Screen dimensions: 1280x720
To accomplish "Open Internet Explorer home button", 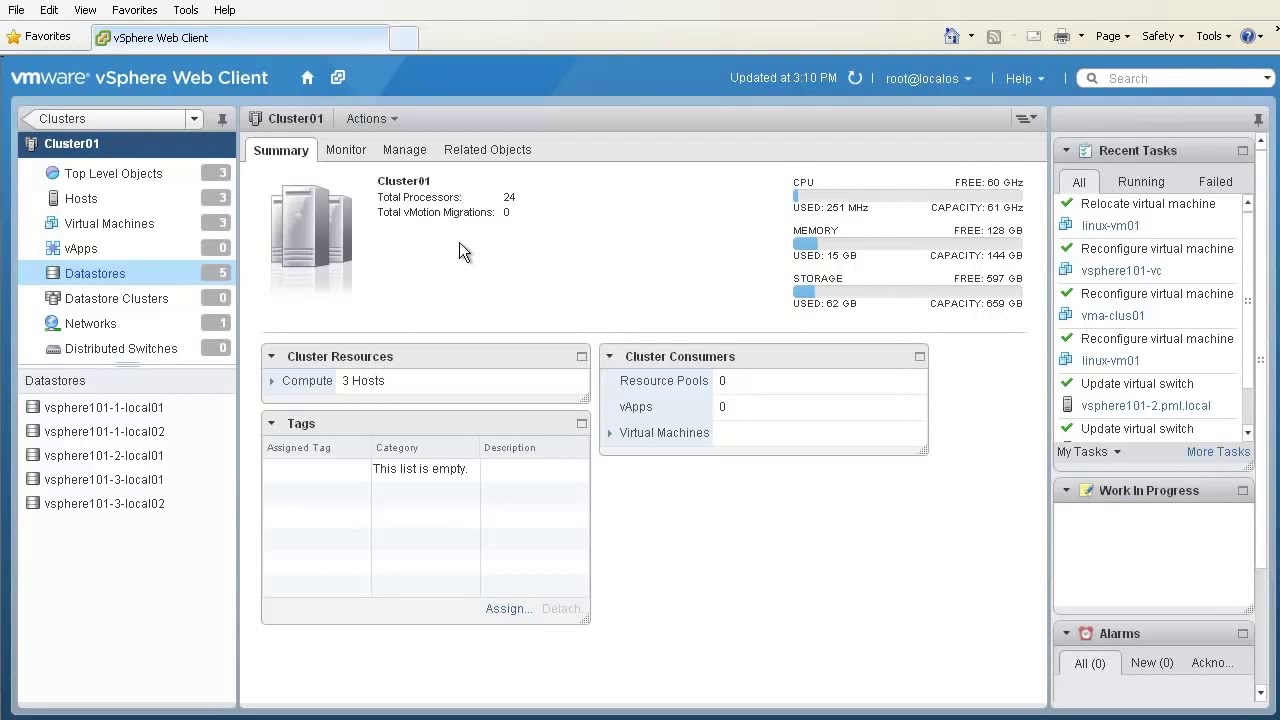I will tap(952, 36).
